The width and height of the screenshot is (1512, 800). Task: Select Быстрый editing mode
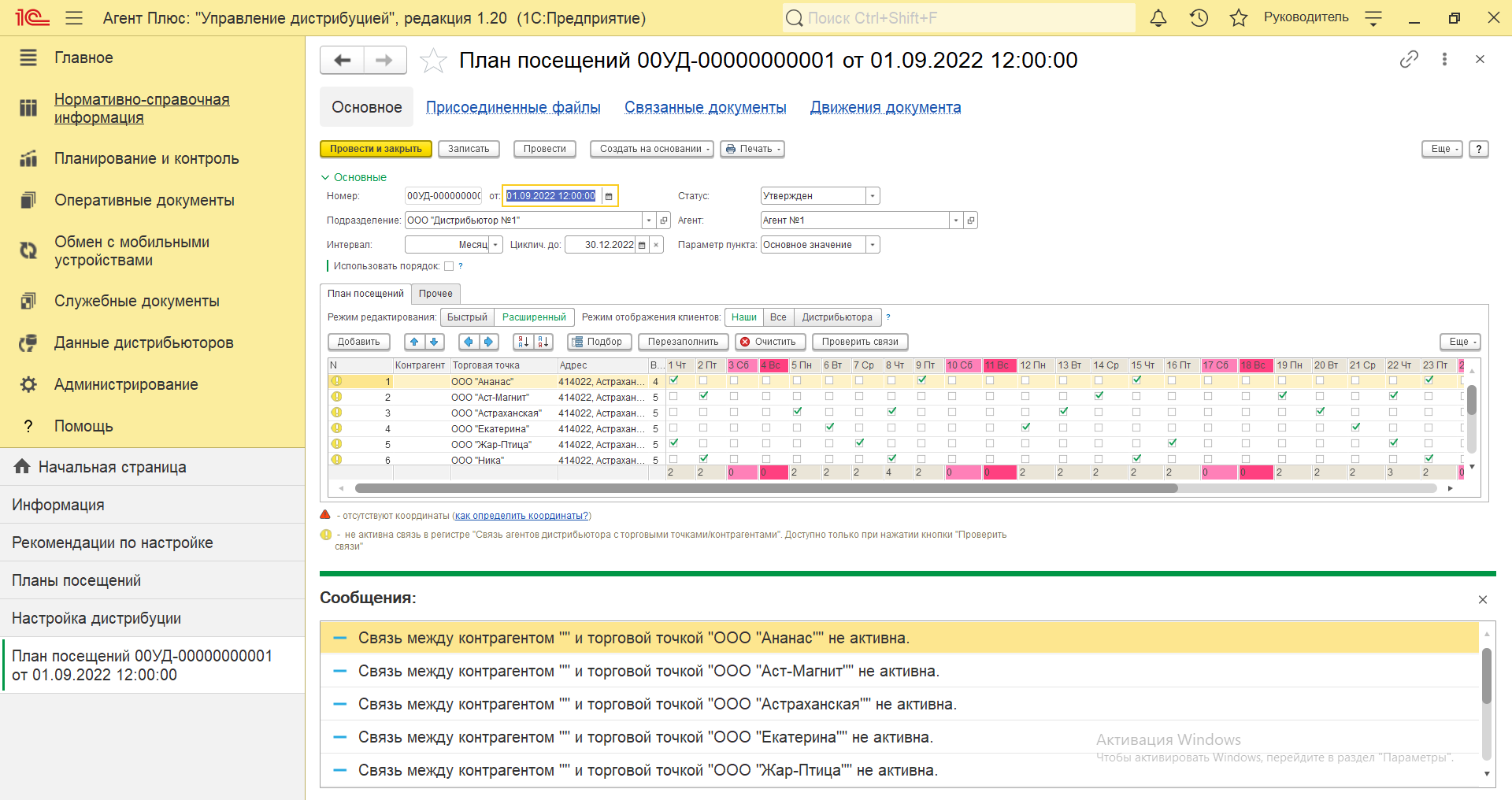(x=467, y=317)
